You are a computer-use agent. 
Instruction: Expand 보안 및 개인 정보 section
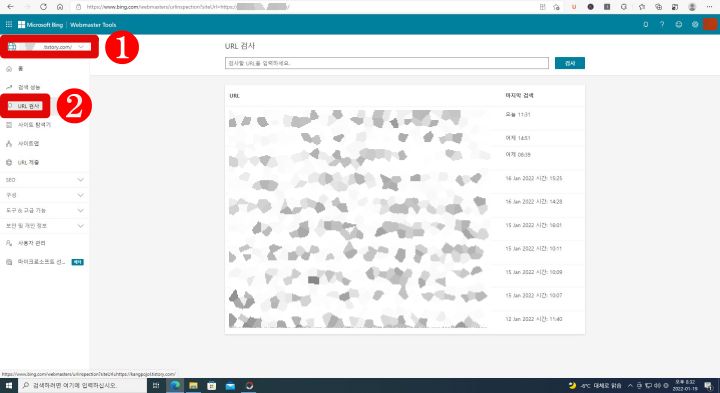pyautogui.click(x=45, y=226)
